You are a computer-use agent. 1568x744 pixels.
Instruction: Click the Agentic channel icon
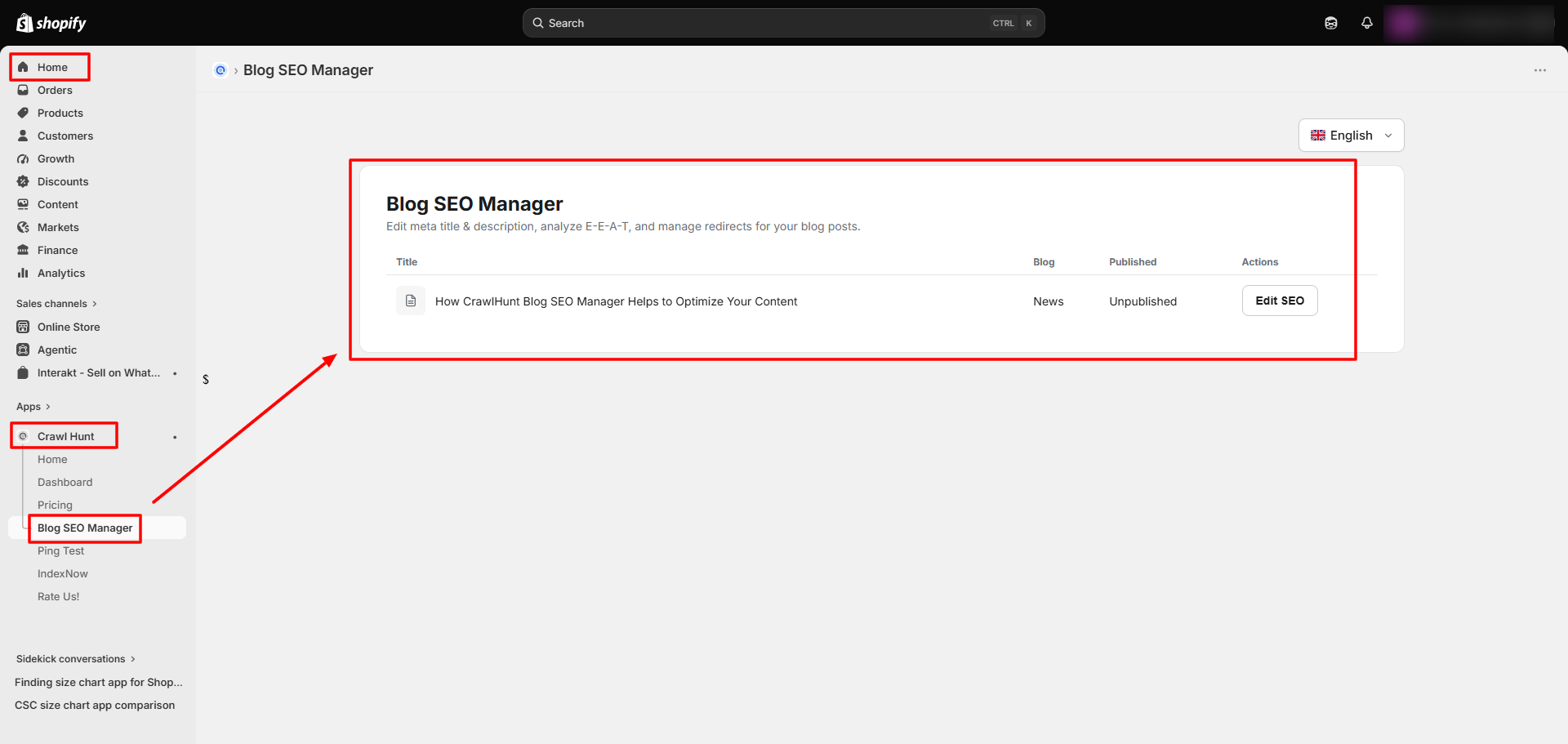coord(23,350)
